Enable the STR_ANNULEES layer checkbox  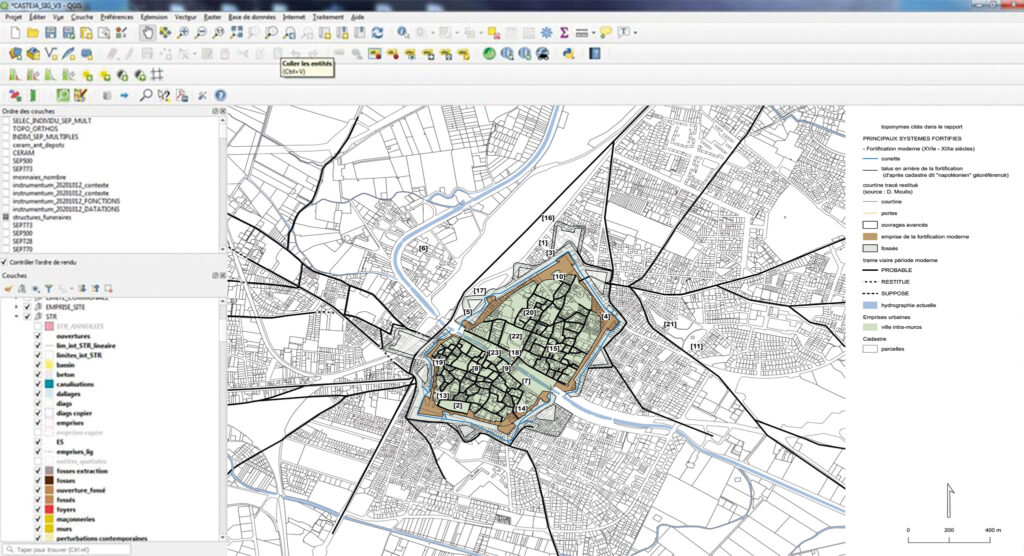[38, 326]
